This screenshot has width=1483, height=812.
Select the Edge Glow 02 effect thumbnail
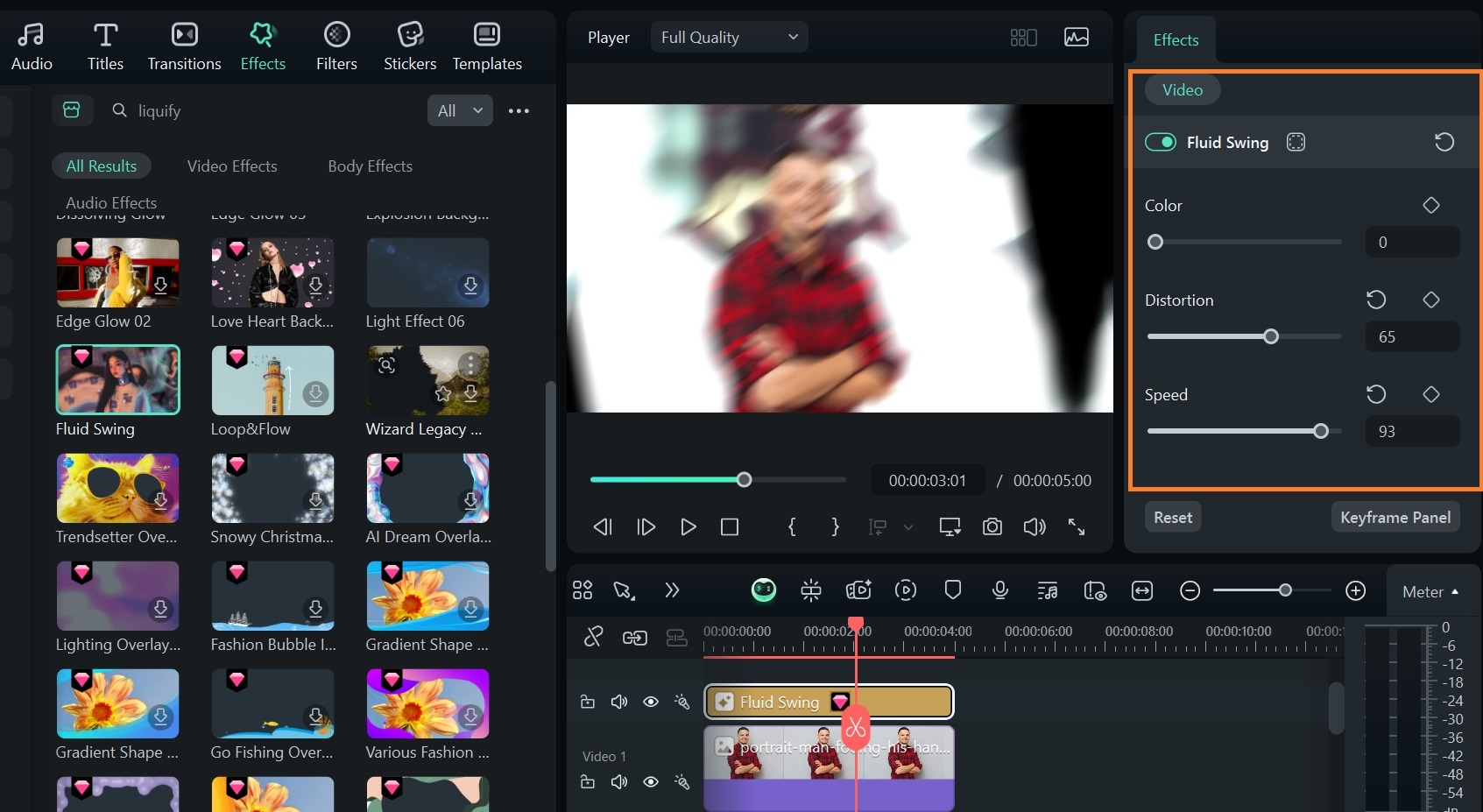point(117,272)
